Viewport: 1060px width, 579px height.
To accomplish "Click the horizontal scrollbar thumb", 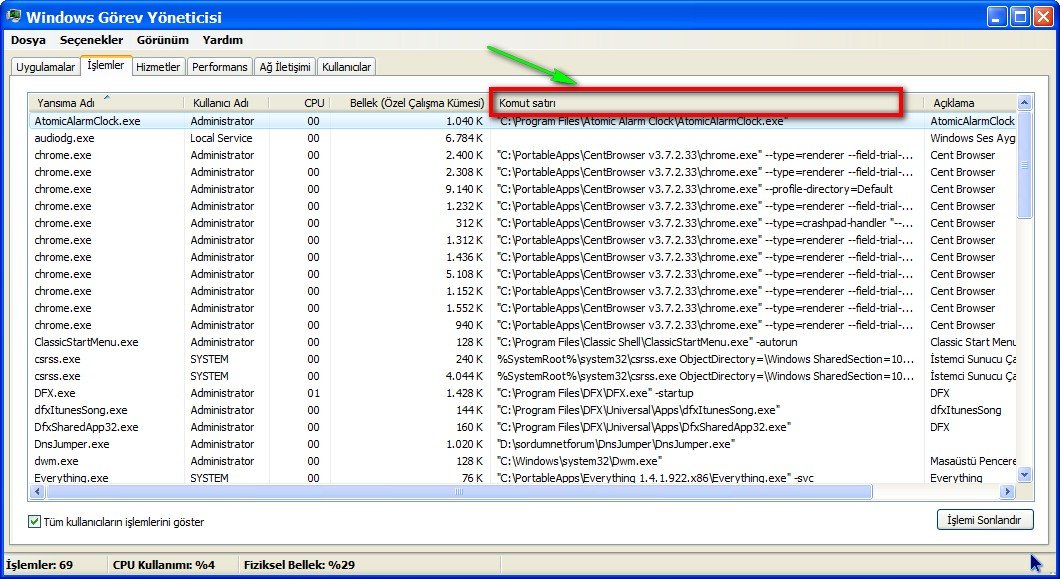I will click(x=458, y=492).
